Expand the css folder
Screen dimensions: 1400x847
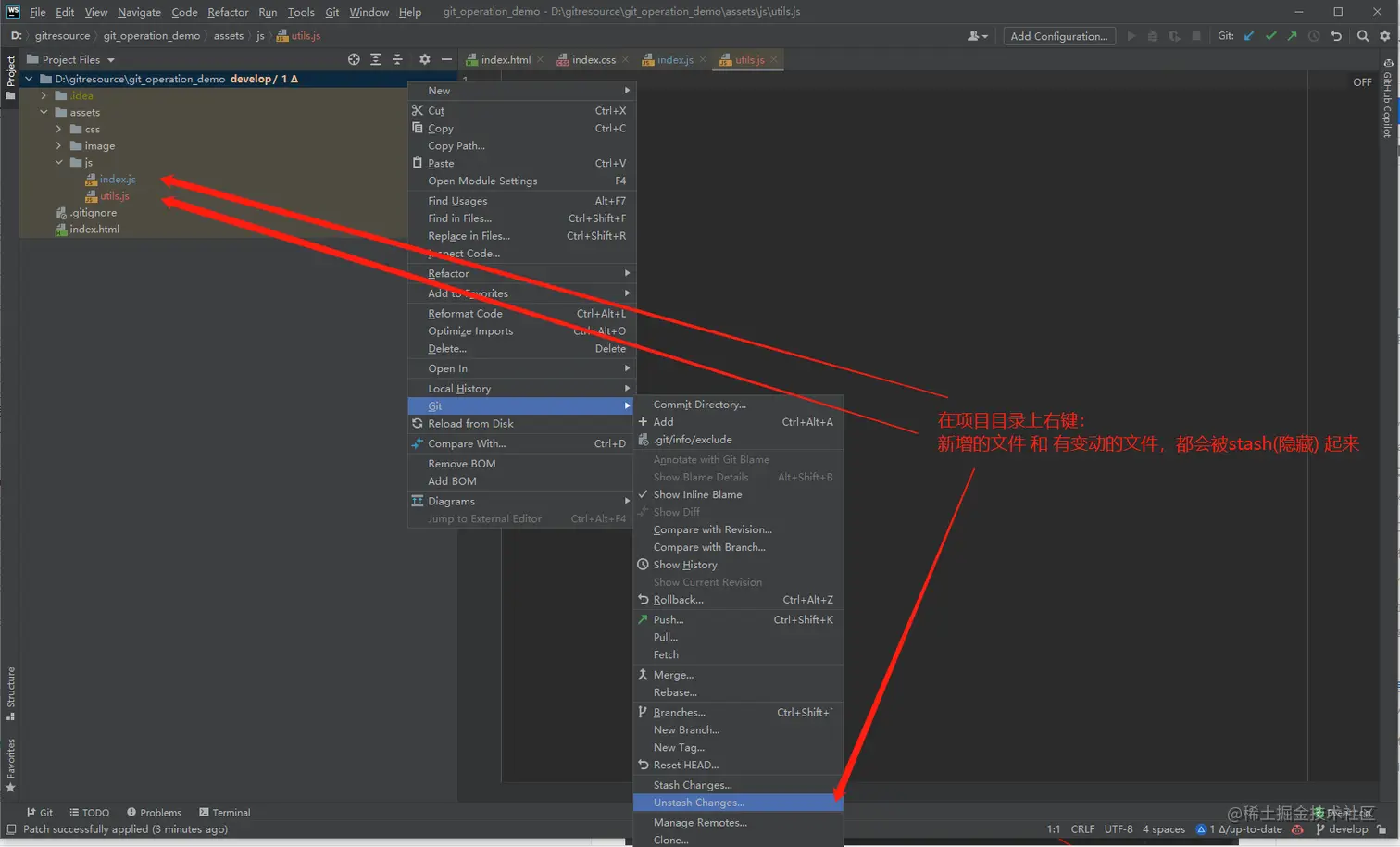point(58,129)
